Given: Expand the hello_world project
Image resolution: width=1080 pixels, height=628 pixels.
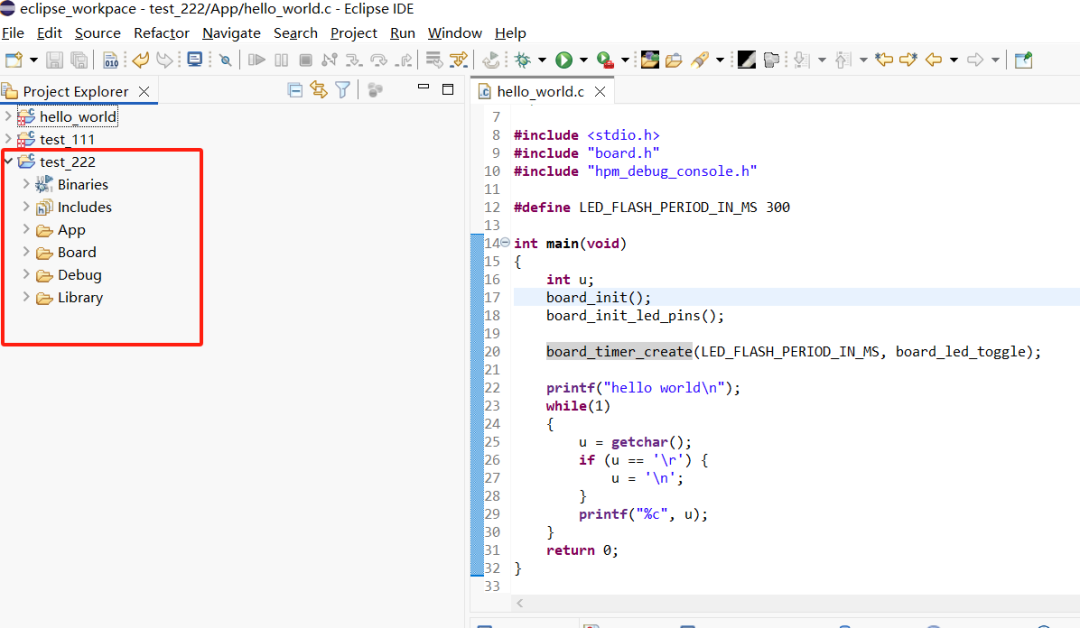Looking at the screenshot, I should [8, 116].
